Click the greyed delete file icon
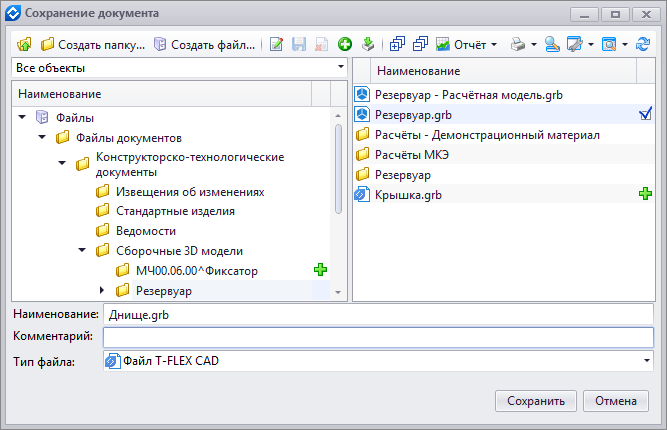Viewport: 667px width, 430px height. point(321,44)
